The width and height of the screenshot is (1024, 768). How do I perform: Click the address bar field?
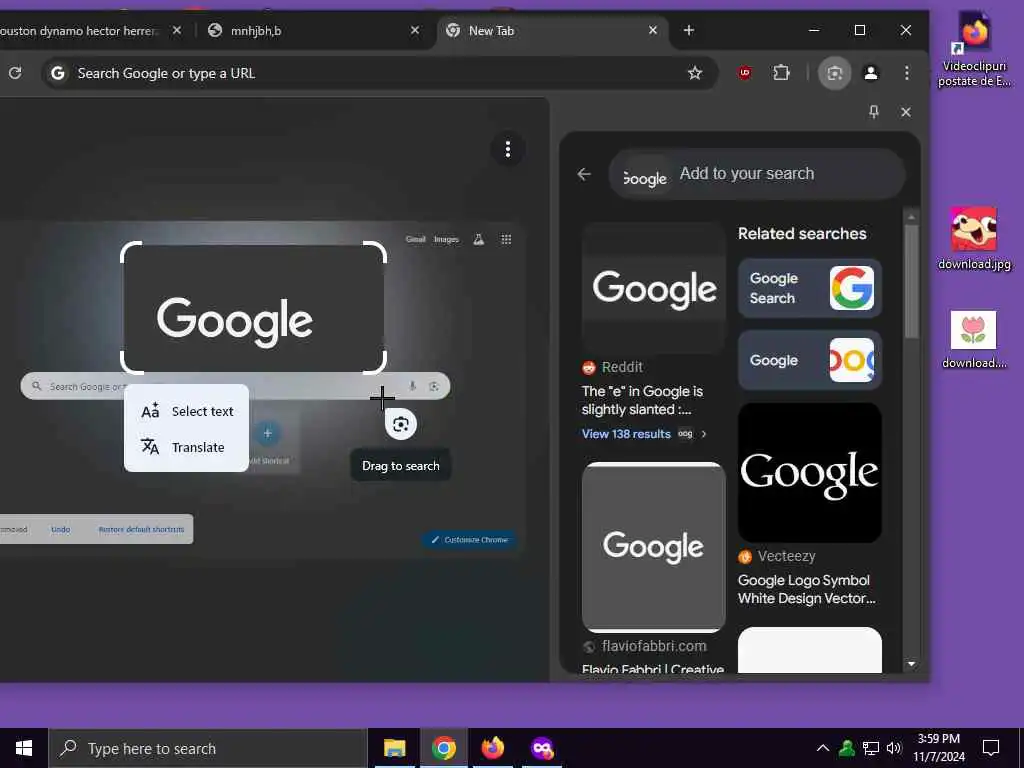coord(379,73)
